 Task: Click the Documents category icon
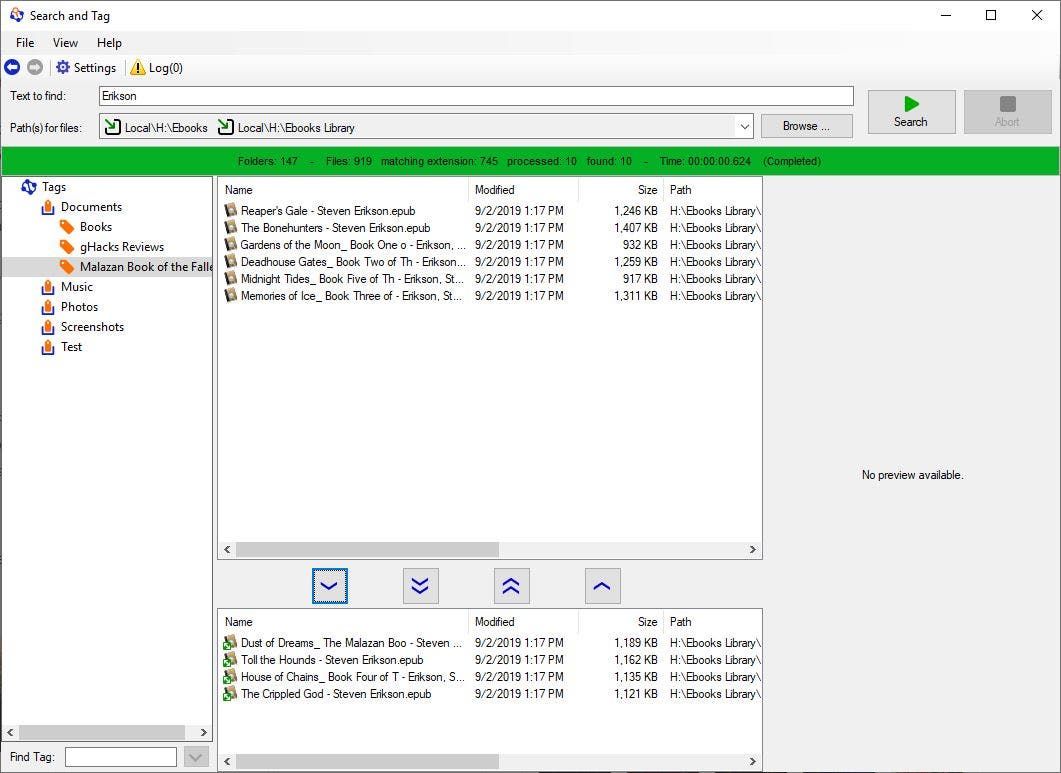pyautogui.click(x=48, y=207)
